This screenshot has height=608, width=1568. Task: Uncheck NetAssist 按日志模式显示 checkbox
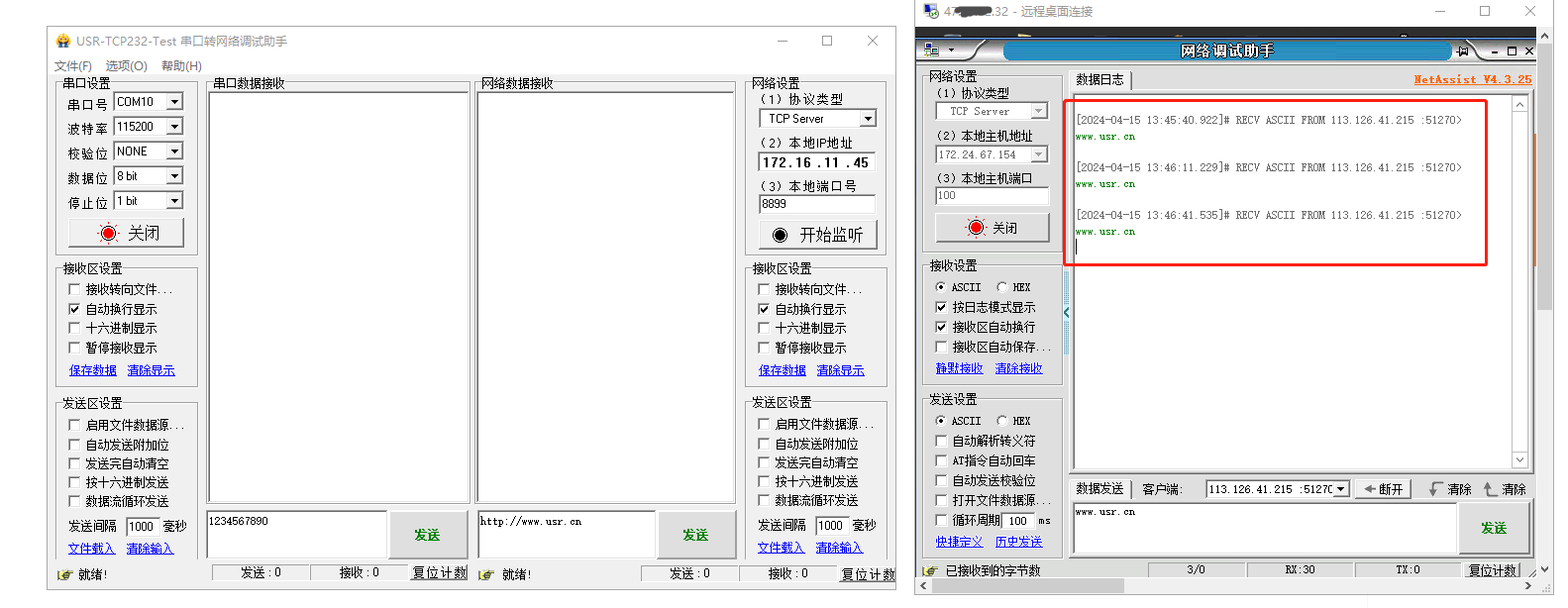tap(941, 307)
